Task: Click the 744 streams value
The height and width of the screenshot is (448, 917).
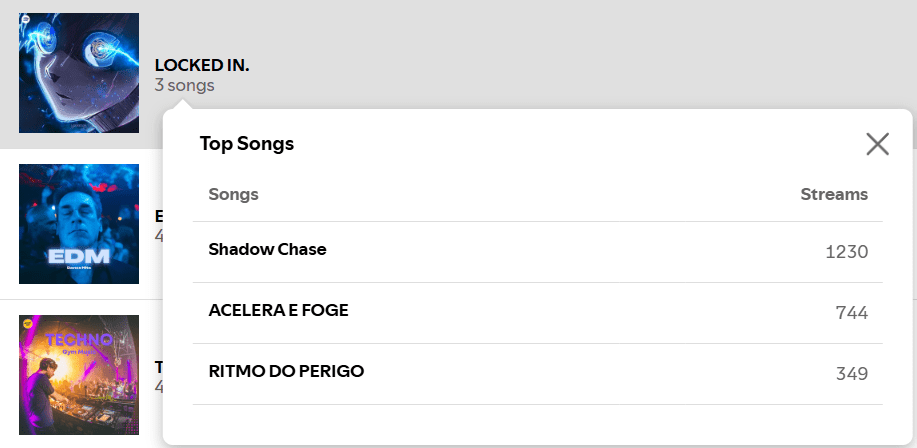Action: tap(851, 313)
